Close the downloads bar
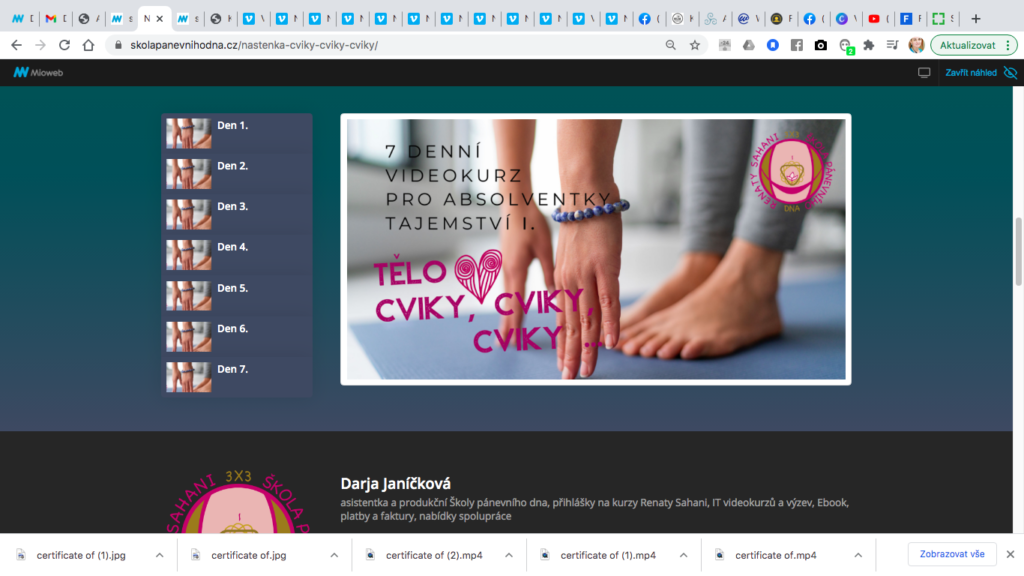Viewport: 1024px width, 576px height. point(1010,554)
